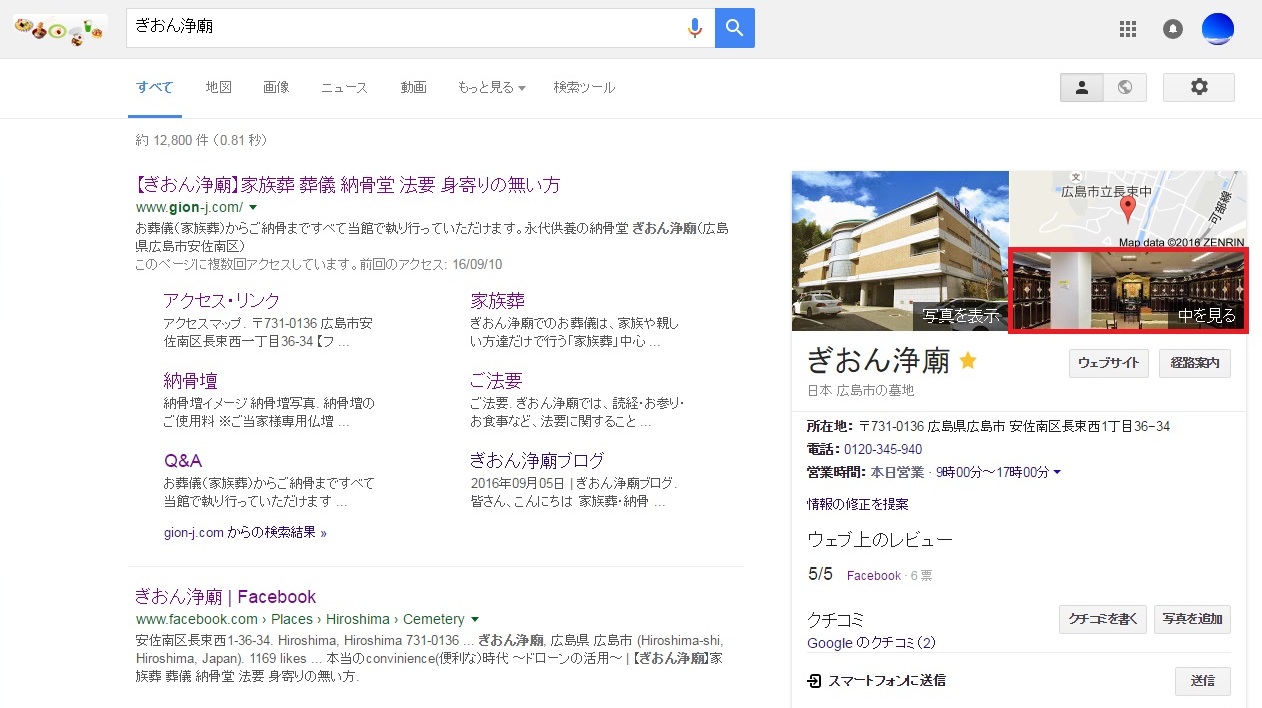Viewport: 1262px width, 708px height.
Task: Click the 日本 広島市の墓地 subtitle
Action: pyautogui.click(x=861, y=390)
